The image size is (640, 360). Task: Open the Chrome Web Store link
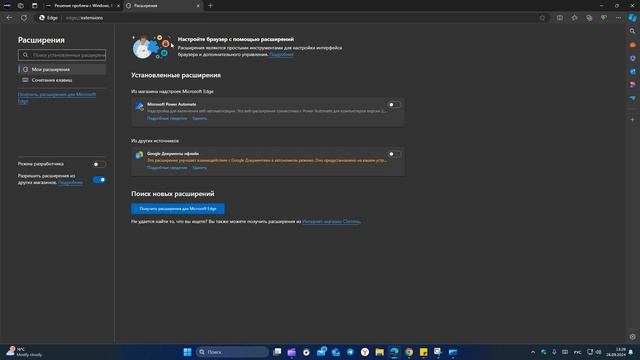click(x=331, y=222)
